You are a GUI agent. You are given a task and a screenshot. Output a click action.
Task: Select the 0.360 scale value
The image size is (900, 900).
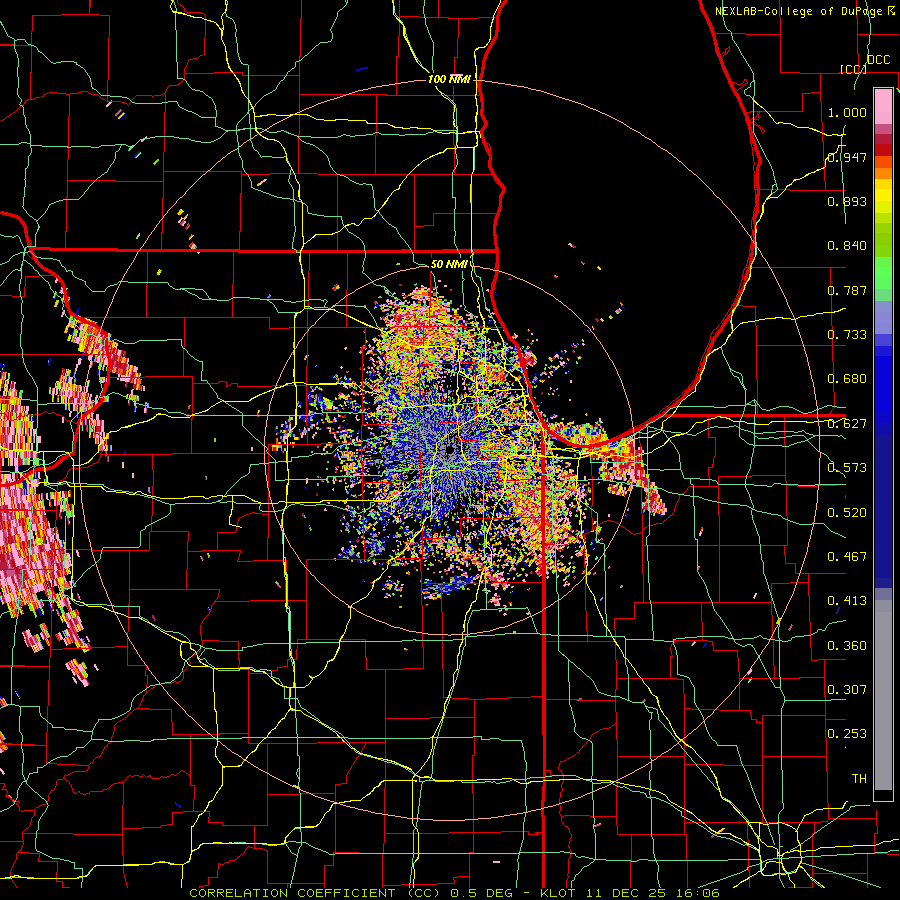click(x=847, y=646)
